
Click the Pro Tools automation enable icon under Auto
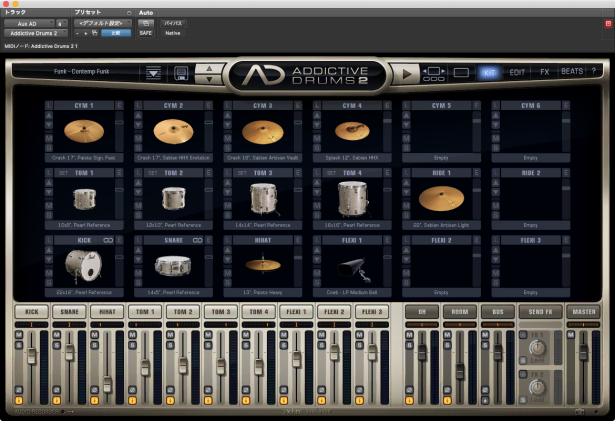146,24
